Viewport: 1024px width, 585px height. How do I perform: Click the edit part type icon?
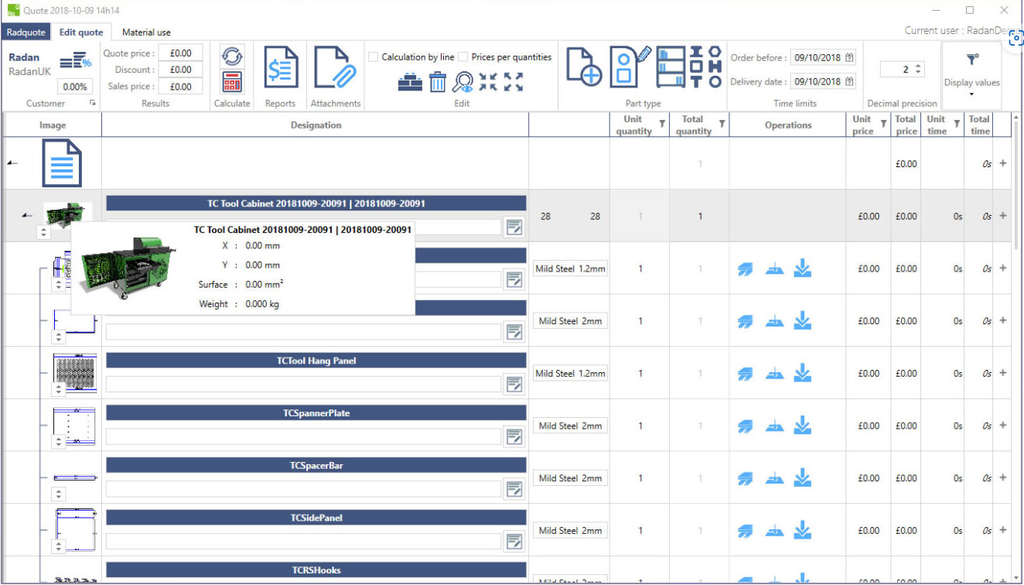625,65
